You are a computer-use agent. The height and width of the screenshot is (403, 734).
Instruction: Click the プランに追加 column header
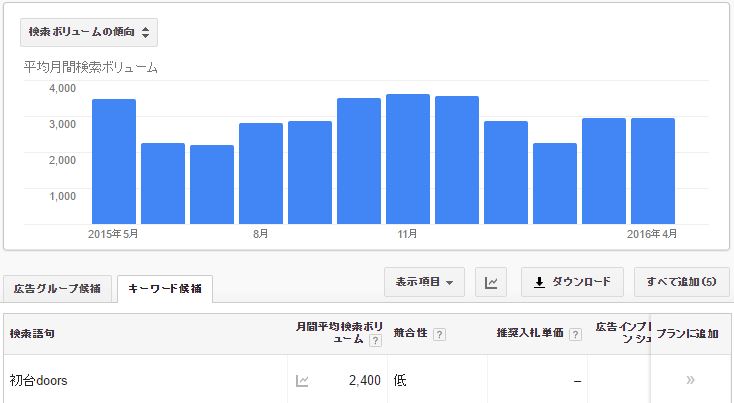pos(687,334)
